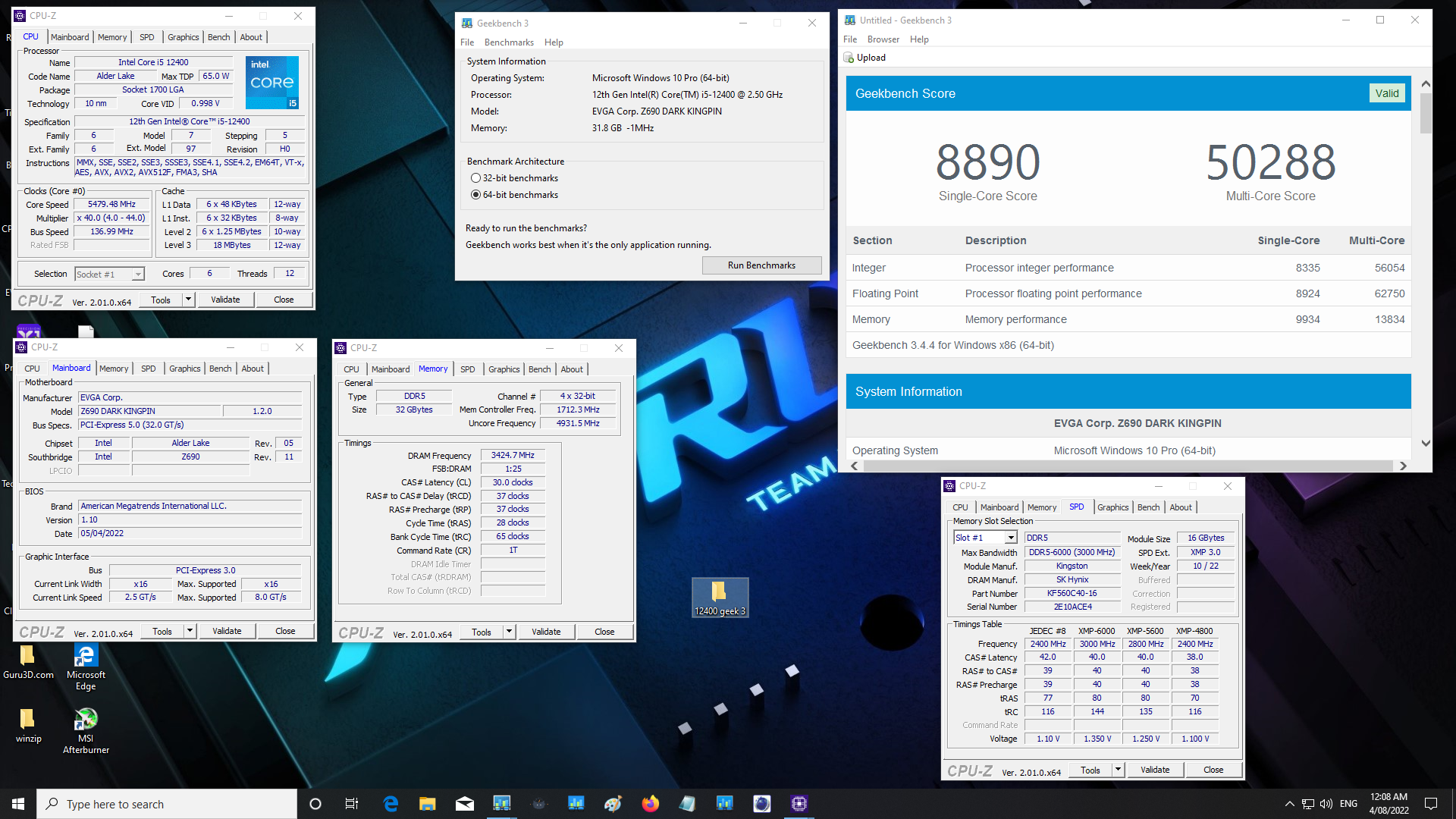Expand Tools arrow in CPU-Z CPU window
This screenshot has width=1456, height=819.
[188, 300]
